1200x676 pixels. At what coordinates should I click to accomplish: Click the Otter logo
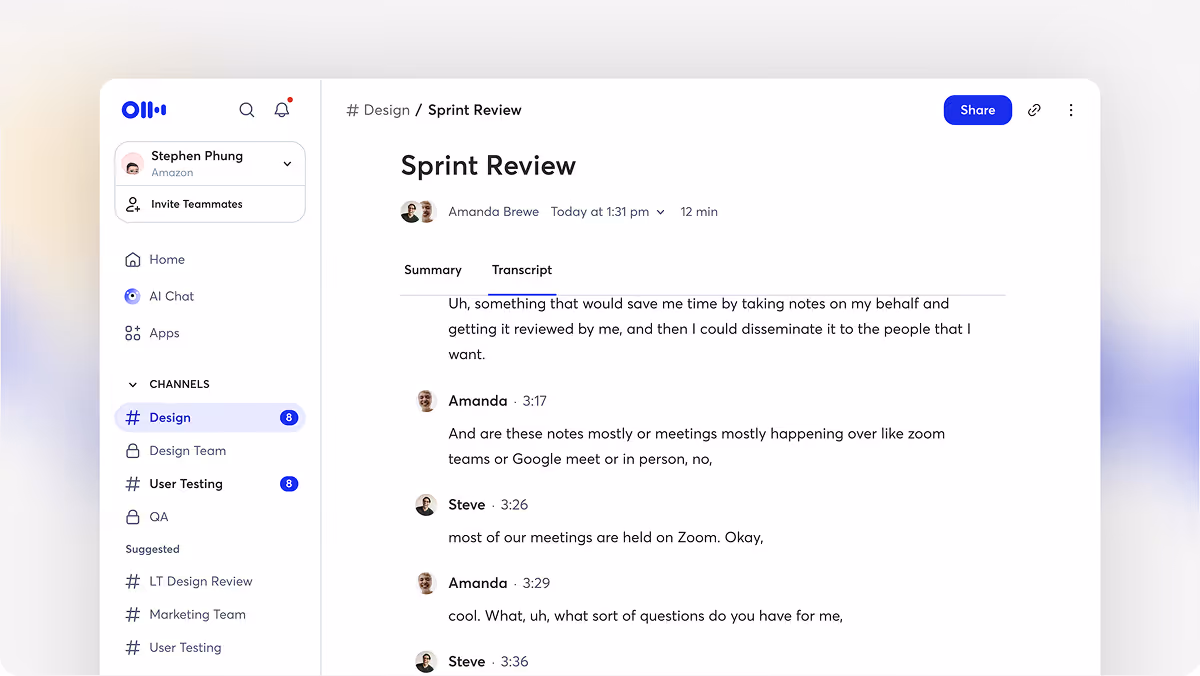144,110
